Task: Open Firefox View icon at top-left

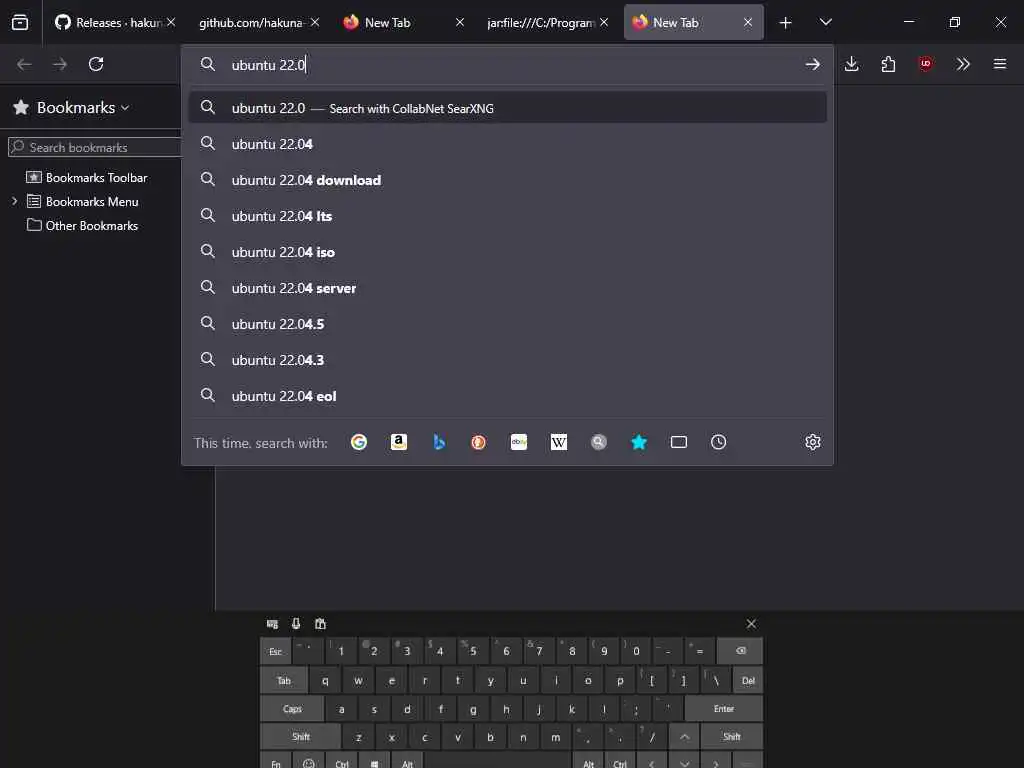Action: pos(20,22)
